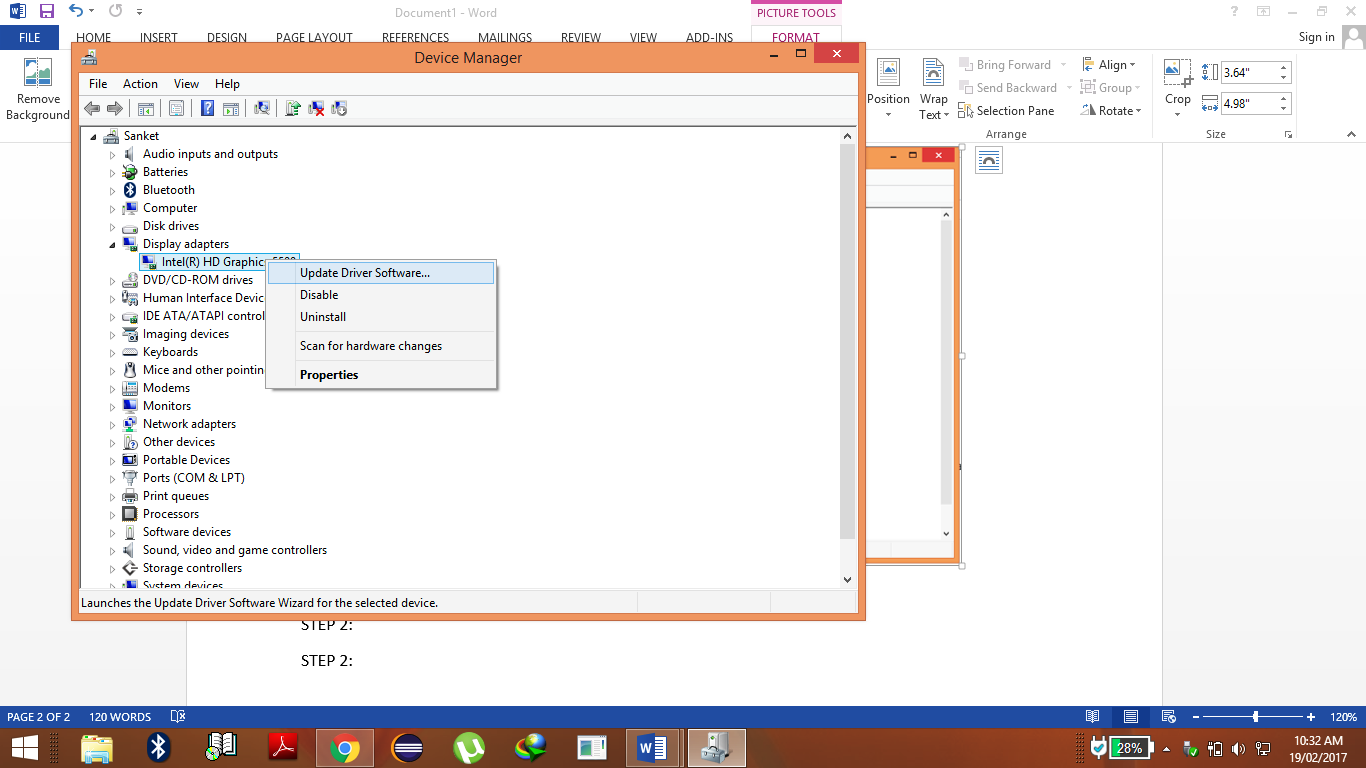
Task: Click Sign in link in Word
Action: pyautogui.click(x=1316, y=37)
